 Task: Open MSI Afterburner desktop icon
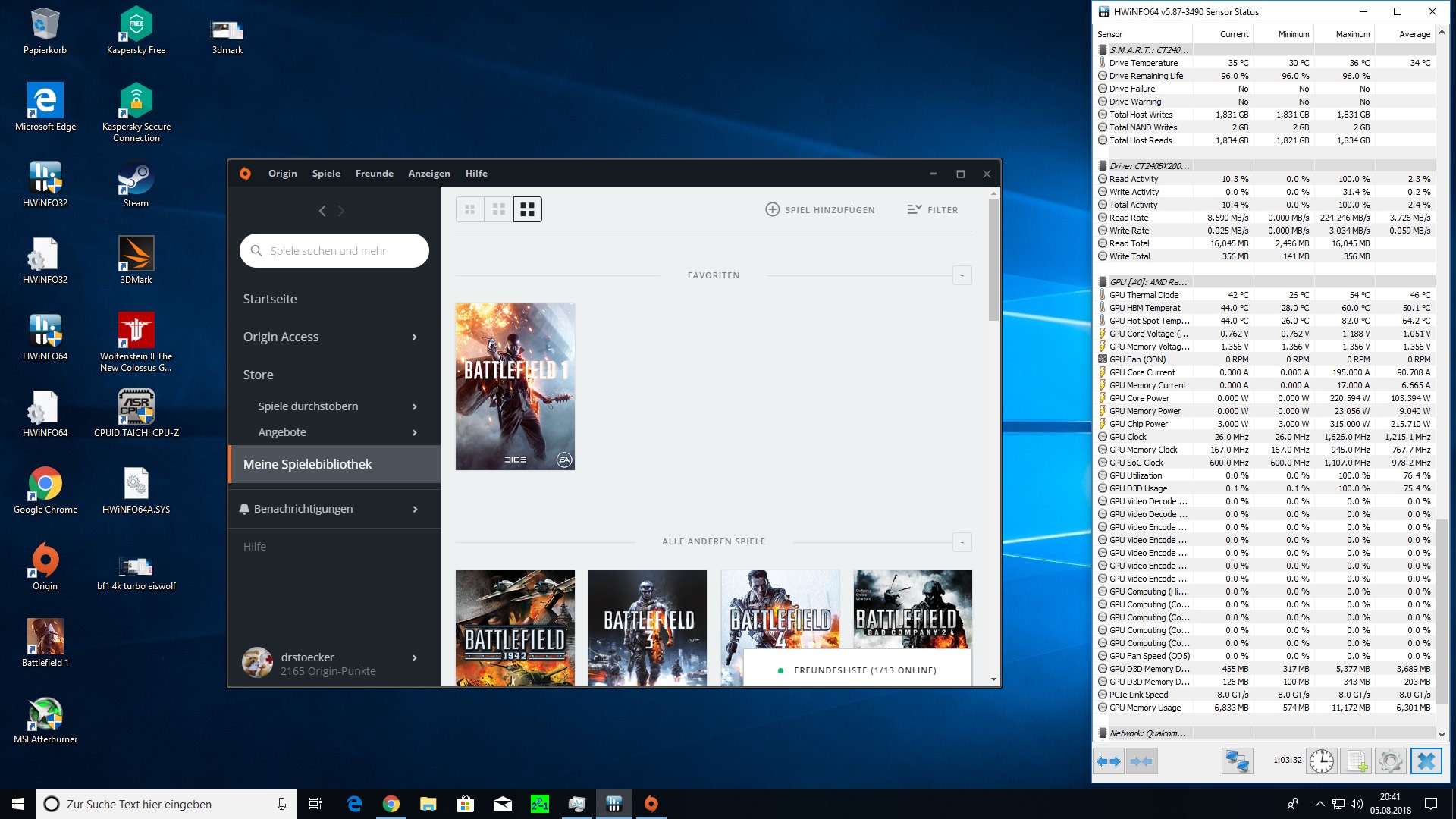click(45, 720)
